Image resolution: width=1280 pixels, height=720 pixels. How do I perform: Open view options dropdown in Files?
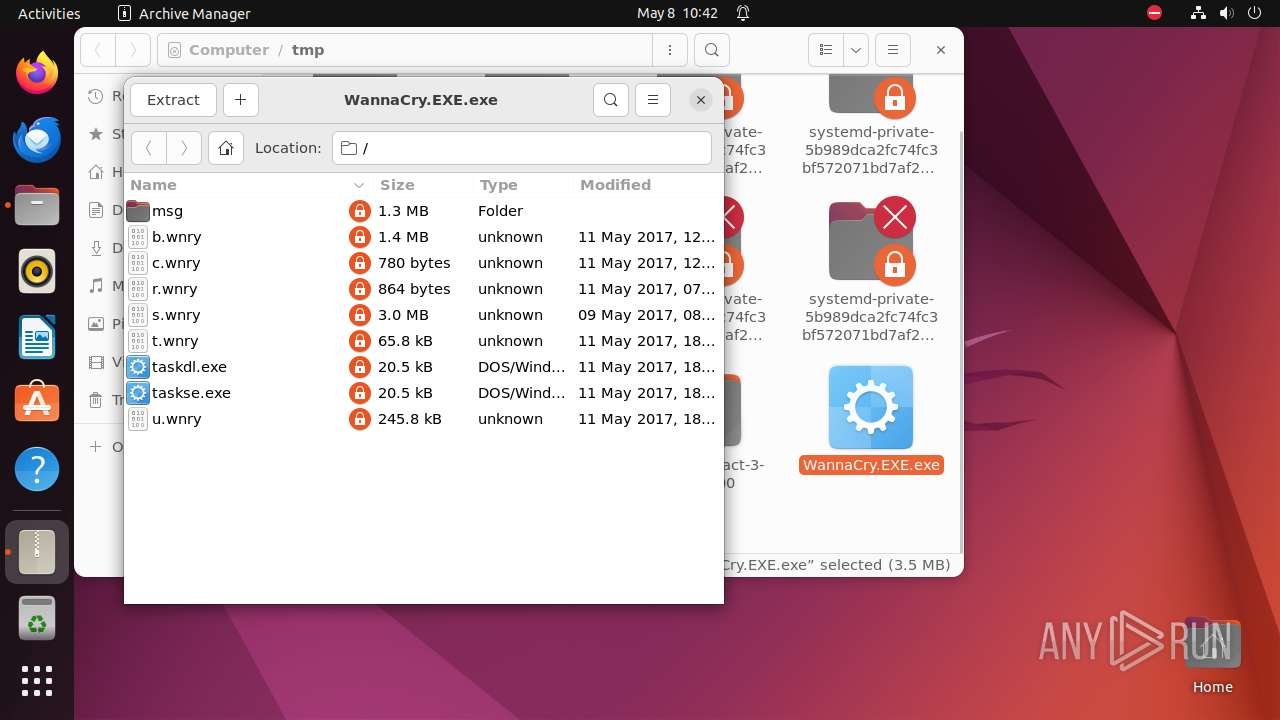(856, 50)
